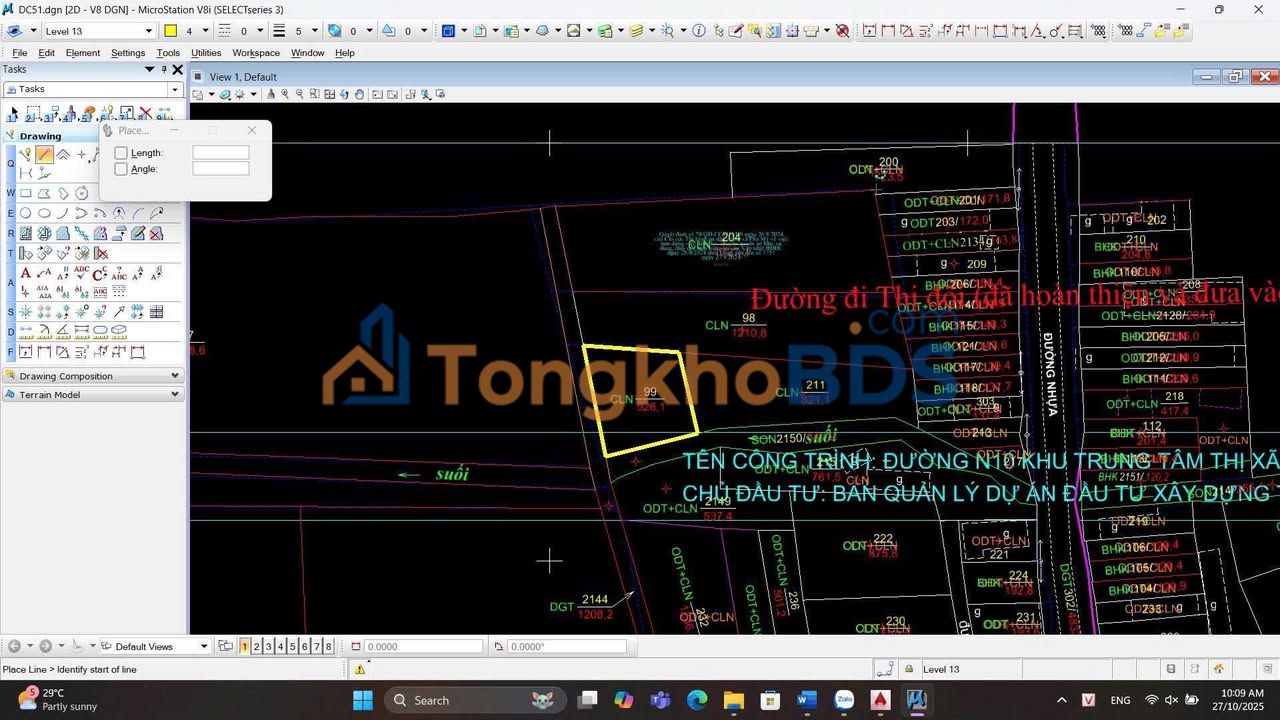1280x720 pixels.
Task: Toggle view 2 button on
Action: (x=256, y=647)
